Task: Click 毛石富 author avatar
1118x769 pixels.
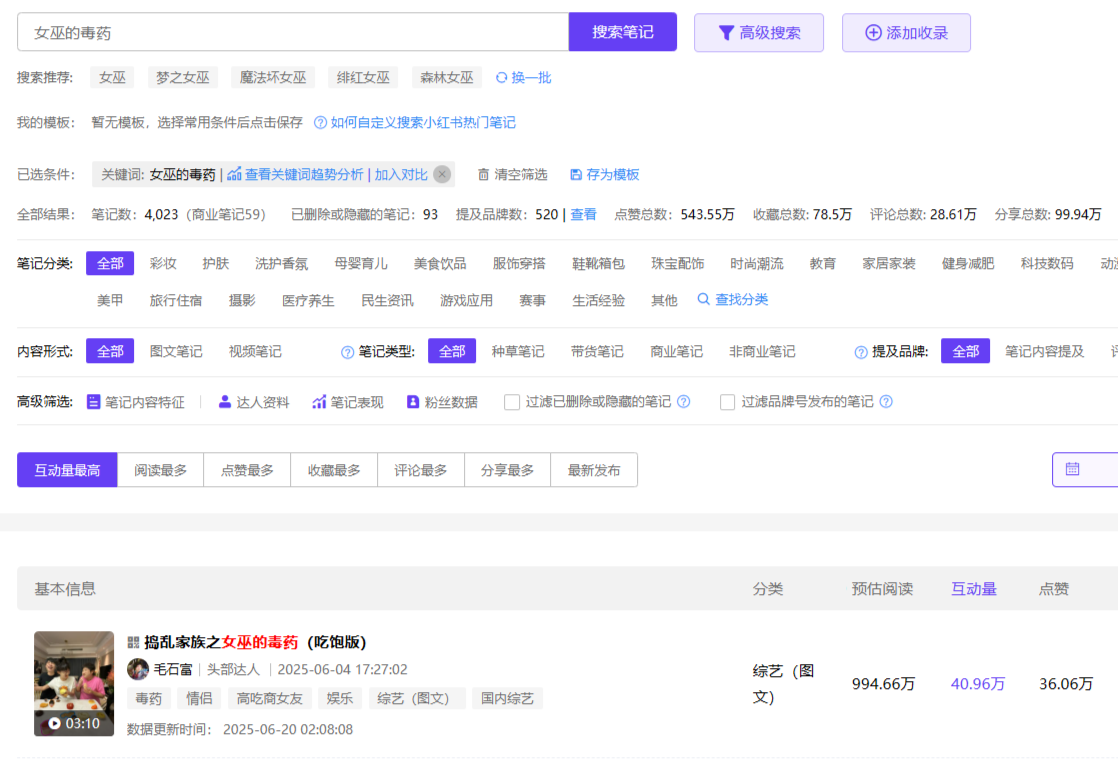Action: point(138,669)
